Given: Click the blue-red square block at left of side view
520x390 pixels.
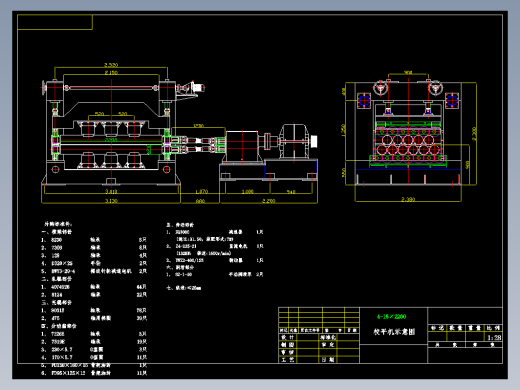Looking at the screenshot, I should 364,100.
